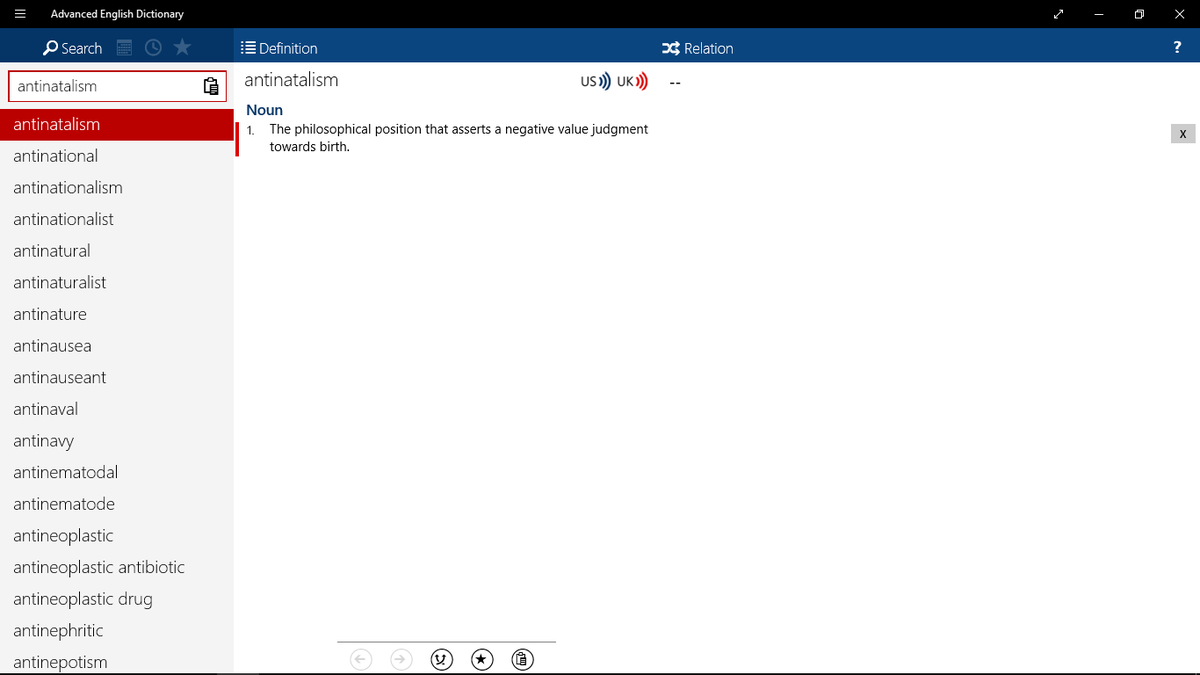Image resolution: width=1200 pixels, height=675 pixels.
Task: Paste clipboard into search field
Action: point(211,86)
